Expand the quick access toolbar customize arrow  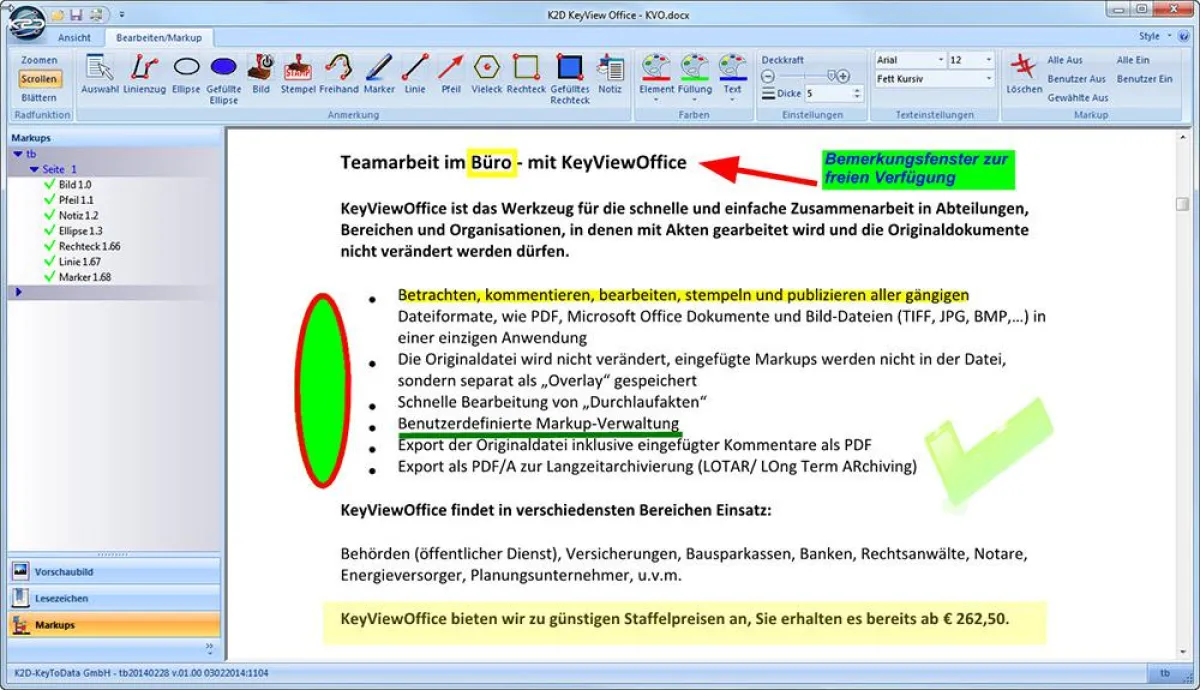(x=121, y=15)
